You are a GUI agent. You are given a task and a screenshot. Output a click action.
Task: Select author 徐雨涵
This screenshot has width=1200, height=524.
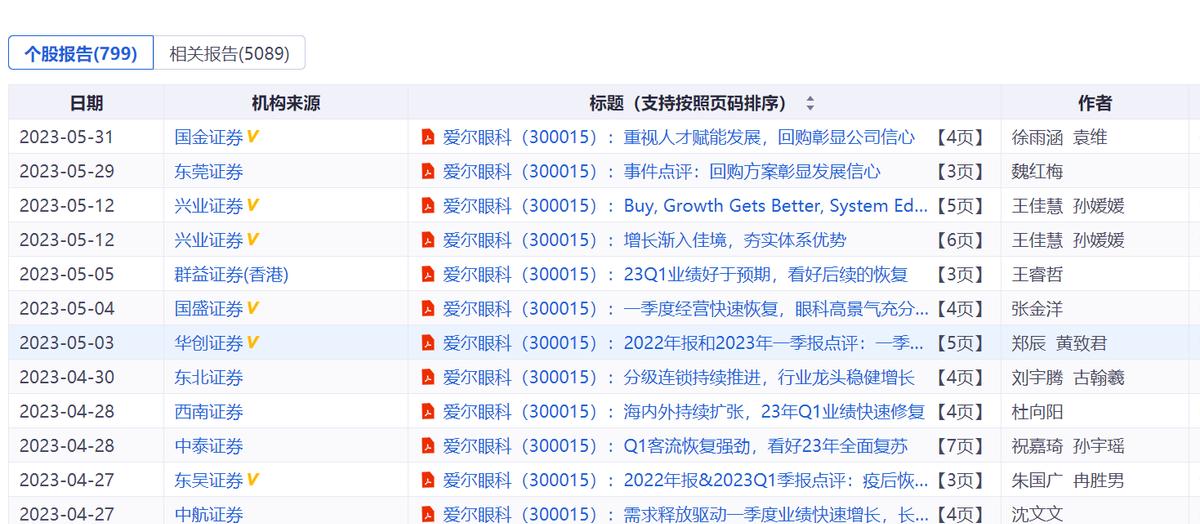[1038, 137]
